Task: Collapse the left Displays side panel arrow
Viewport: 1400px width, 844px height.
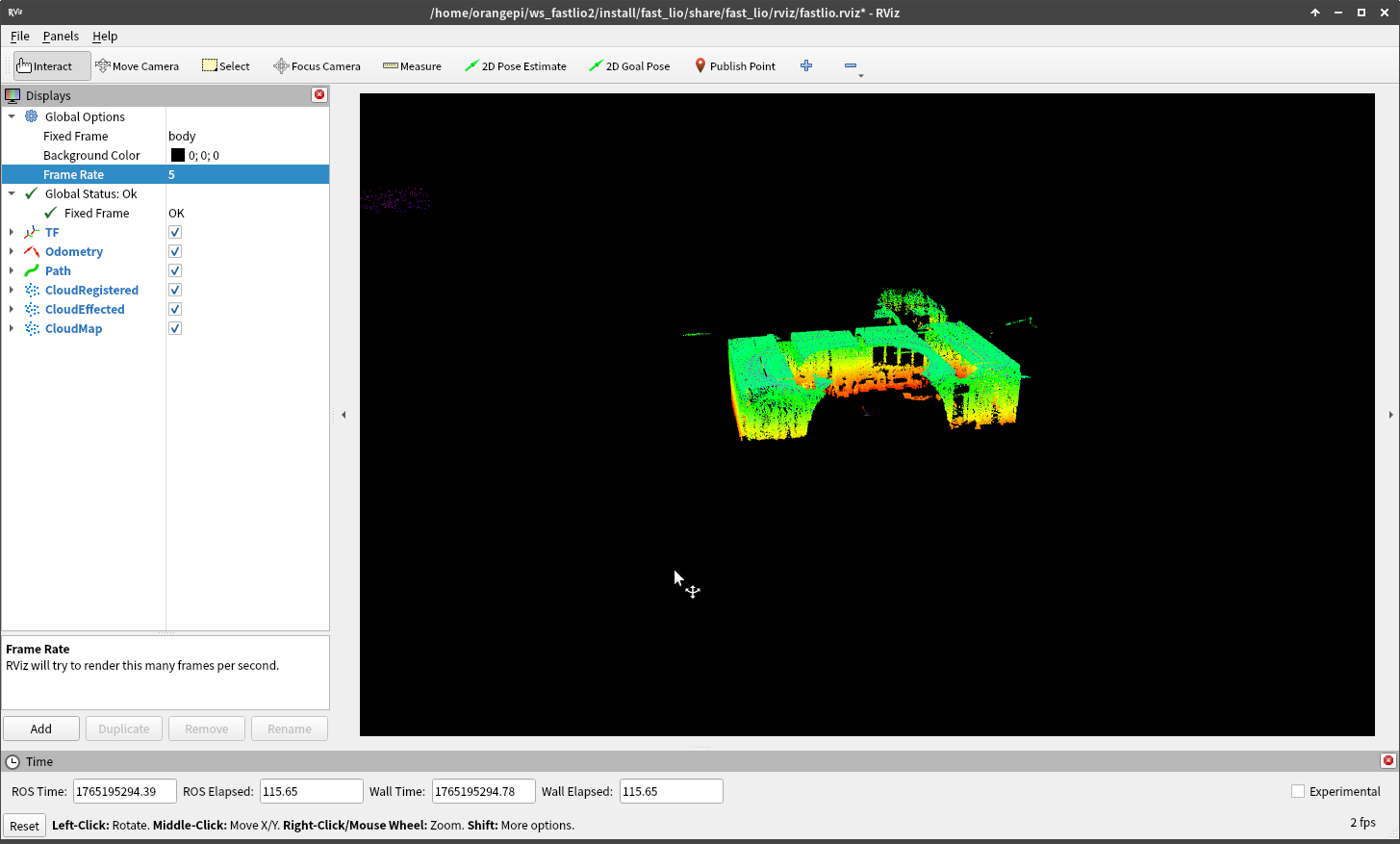Action: [x=344, y=415]
